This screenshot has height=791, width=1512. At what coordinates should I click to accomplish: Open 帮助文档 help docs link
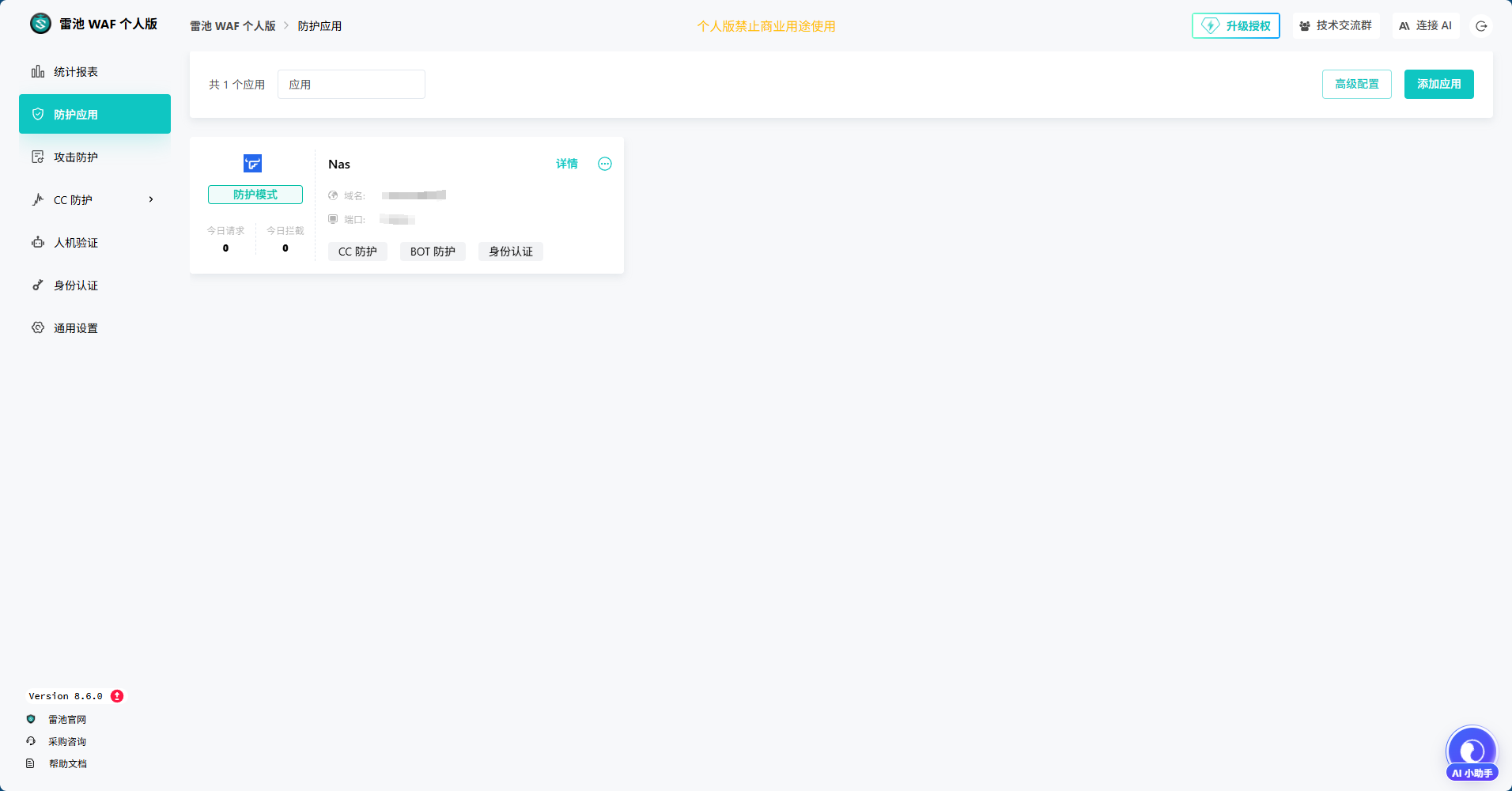click(68, 764)
